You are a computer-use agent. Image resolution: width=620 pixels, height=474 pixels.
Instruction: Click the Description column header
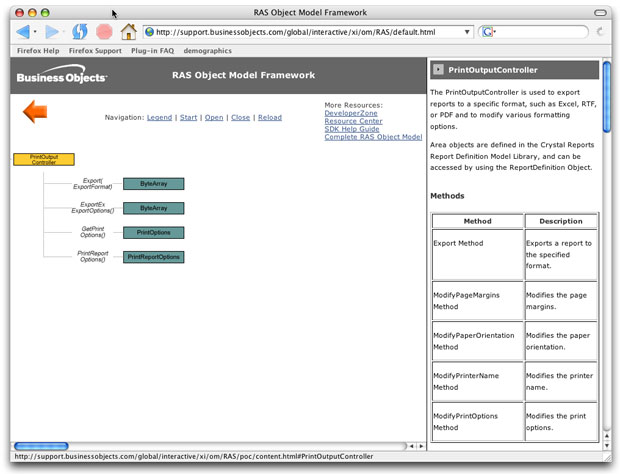tap(561, 221)
